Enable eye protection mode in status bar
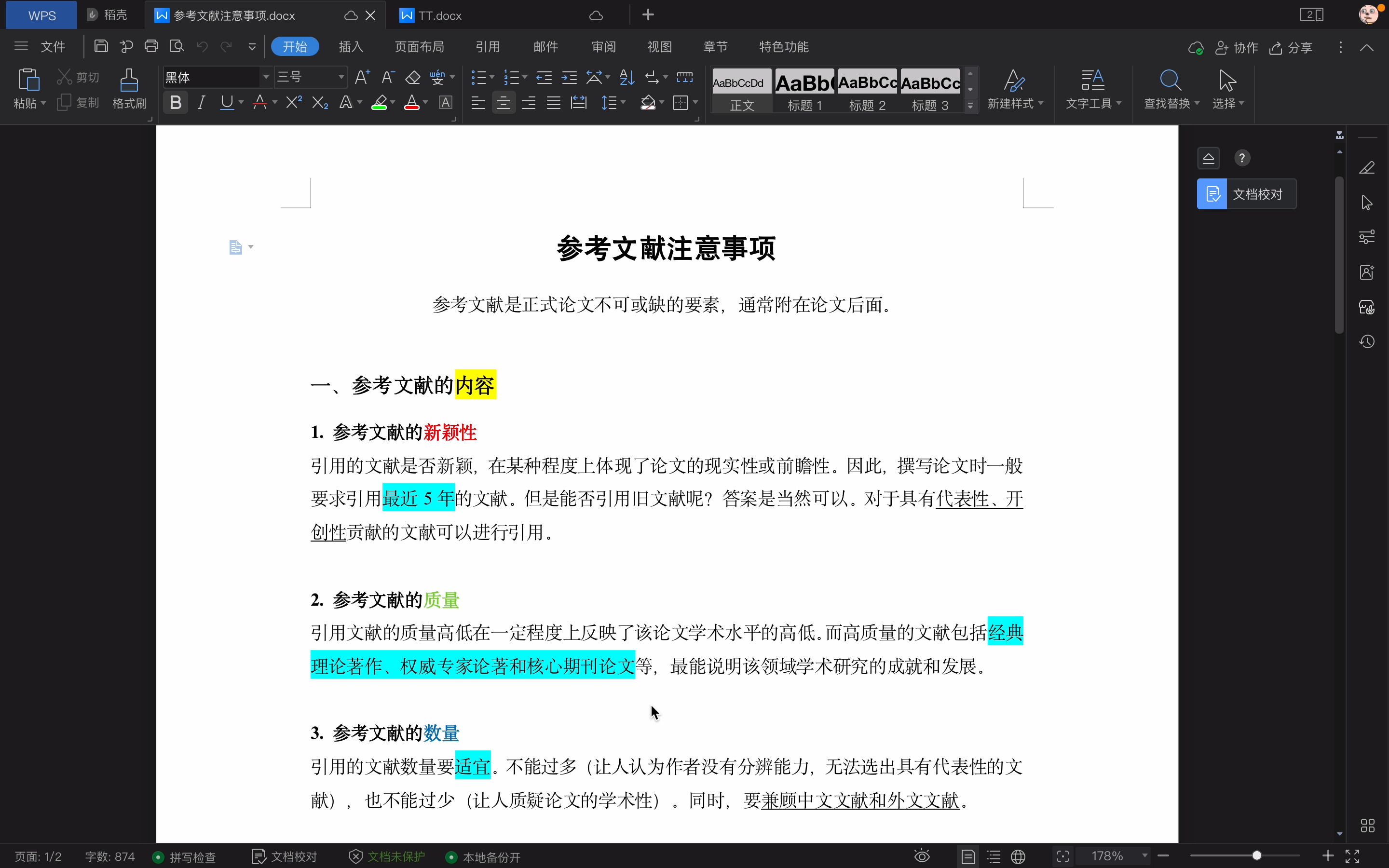The image size is (1389, 868). 921,855
